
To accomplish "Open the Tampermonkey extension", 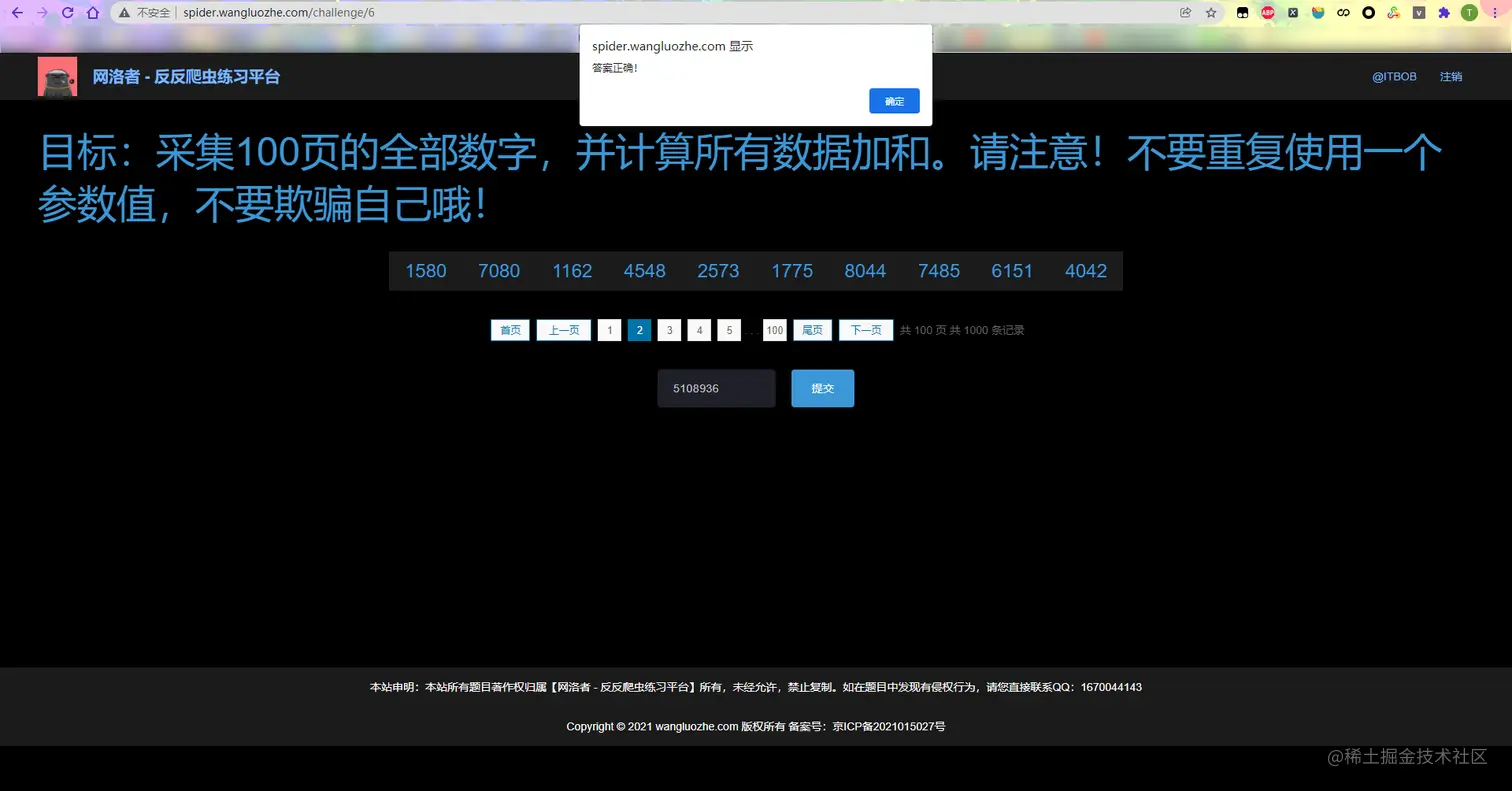I will click(x=1243, y=13).
